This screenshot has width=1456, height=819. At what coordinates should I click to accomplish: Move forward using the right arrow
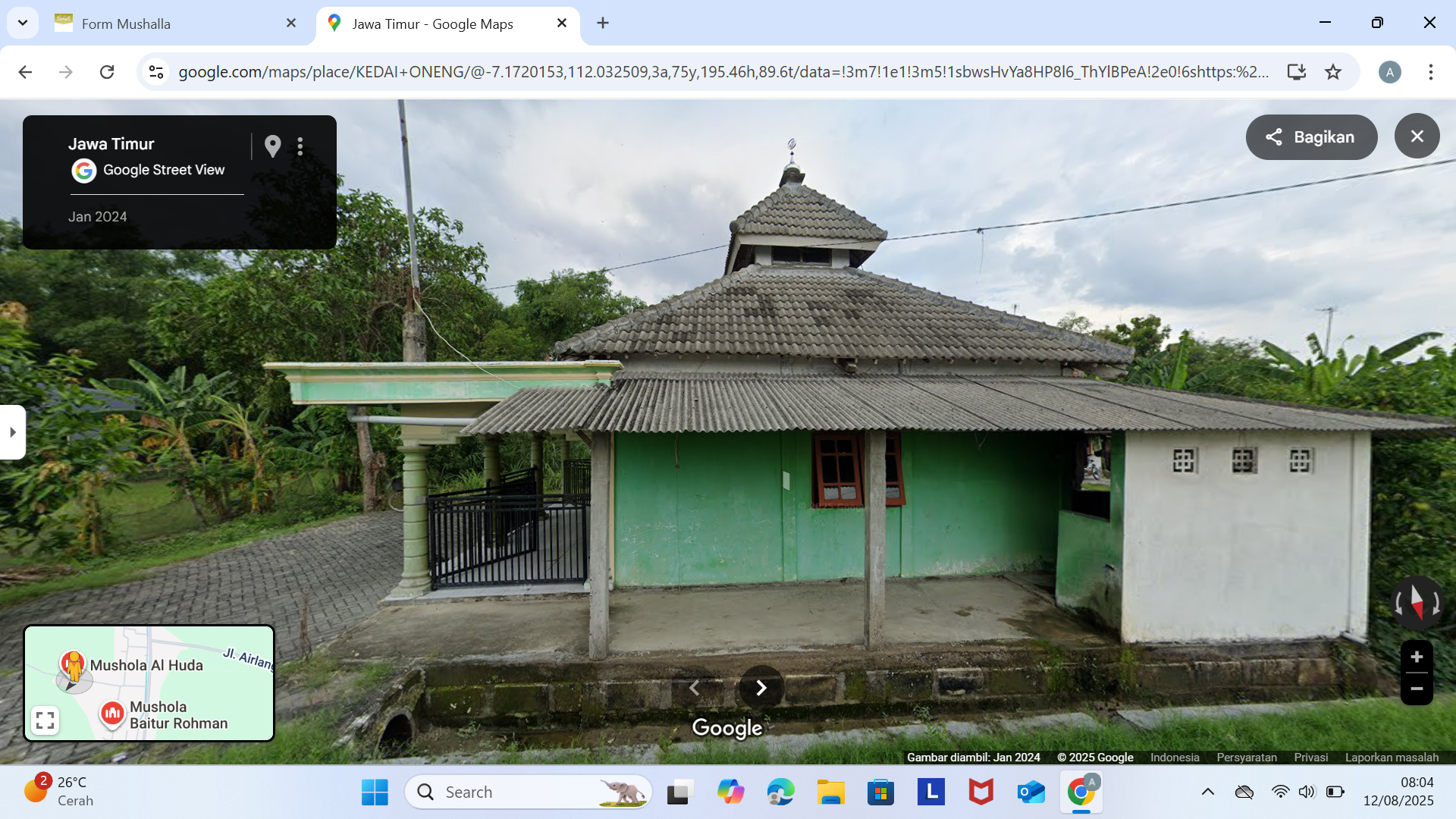[761, 688]
